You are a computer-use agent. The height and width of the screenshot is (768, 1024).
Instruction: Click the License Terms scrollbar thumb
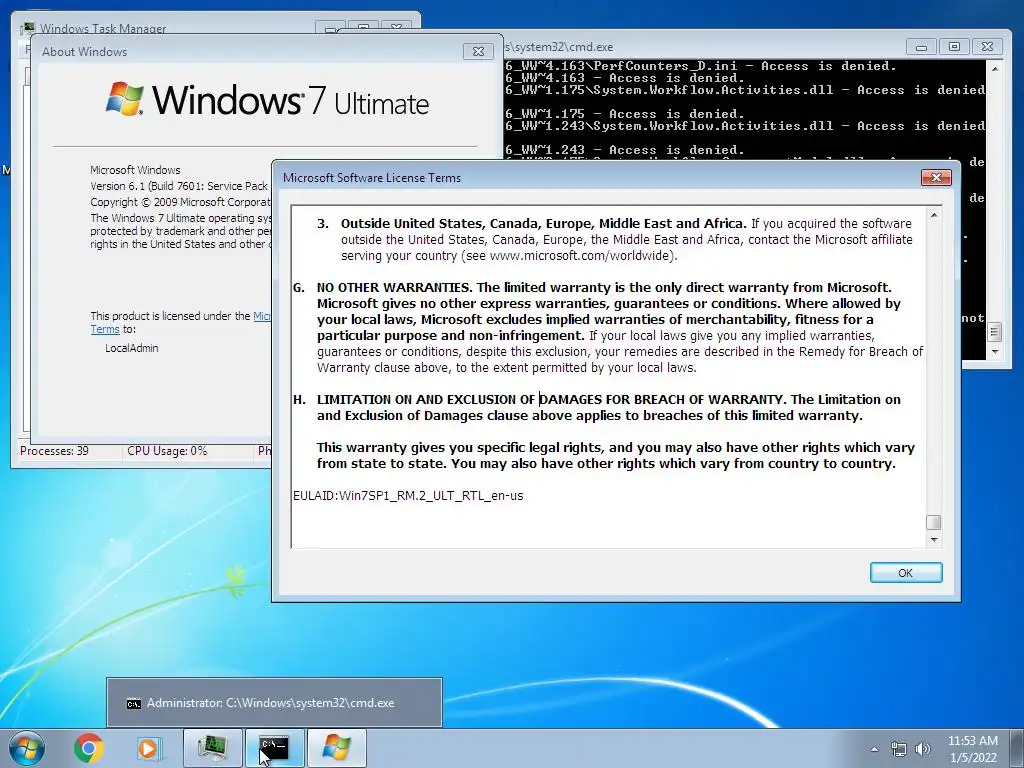pos(934,522)
